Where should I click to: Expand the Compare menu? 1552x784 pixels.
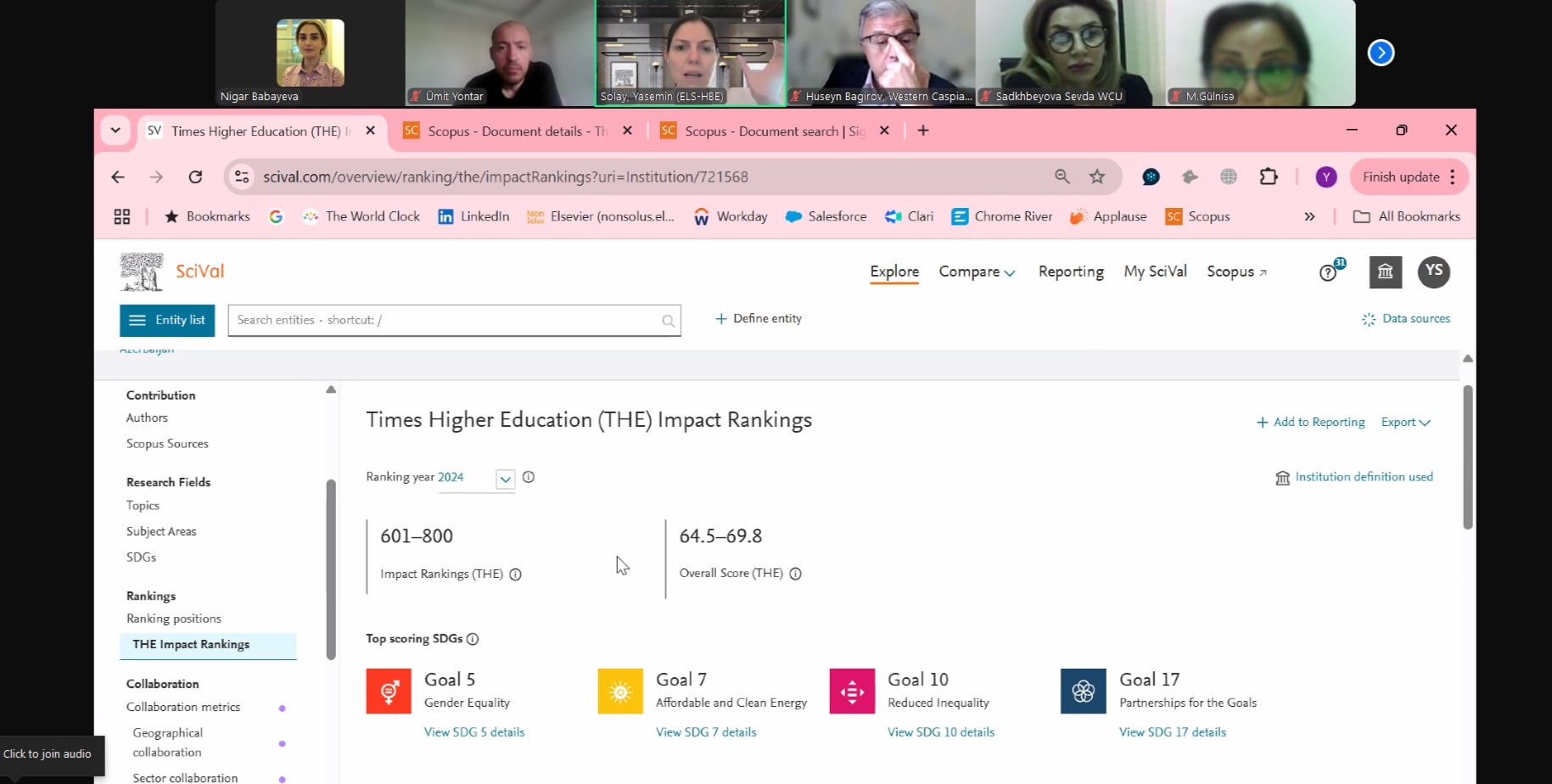tap(977, 272)
